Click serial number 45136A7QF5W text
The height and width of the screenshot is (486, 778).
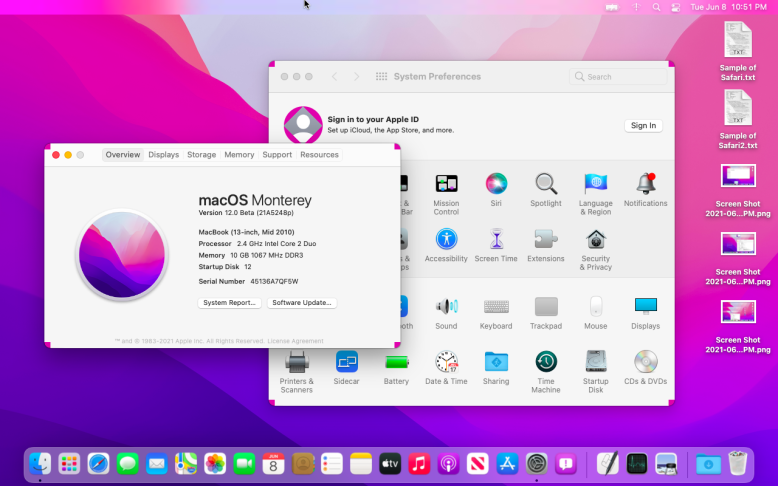[x=274, y=281]
